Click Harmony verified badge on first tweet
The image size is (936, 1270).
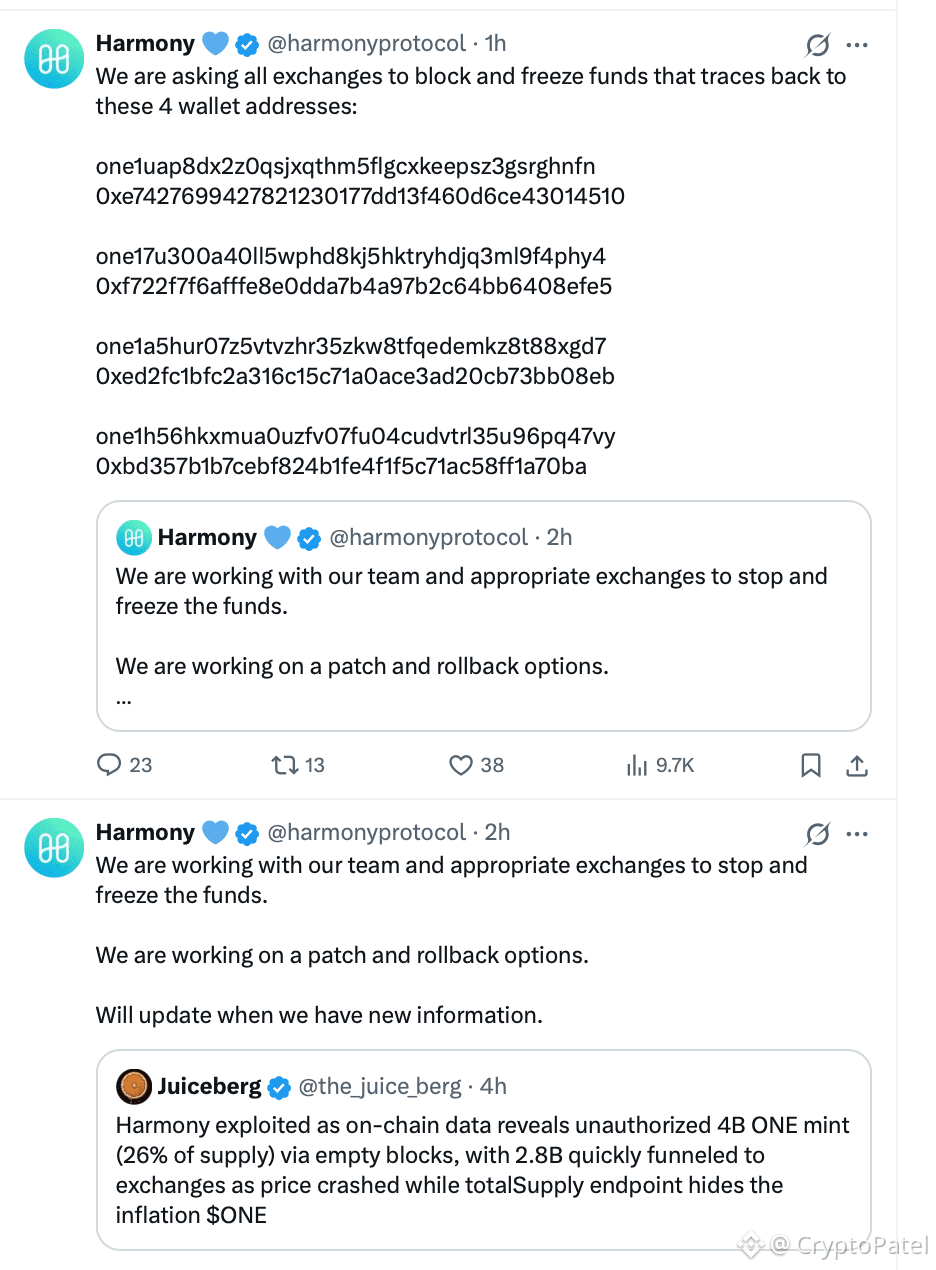point(247,44)
